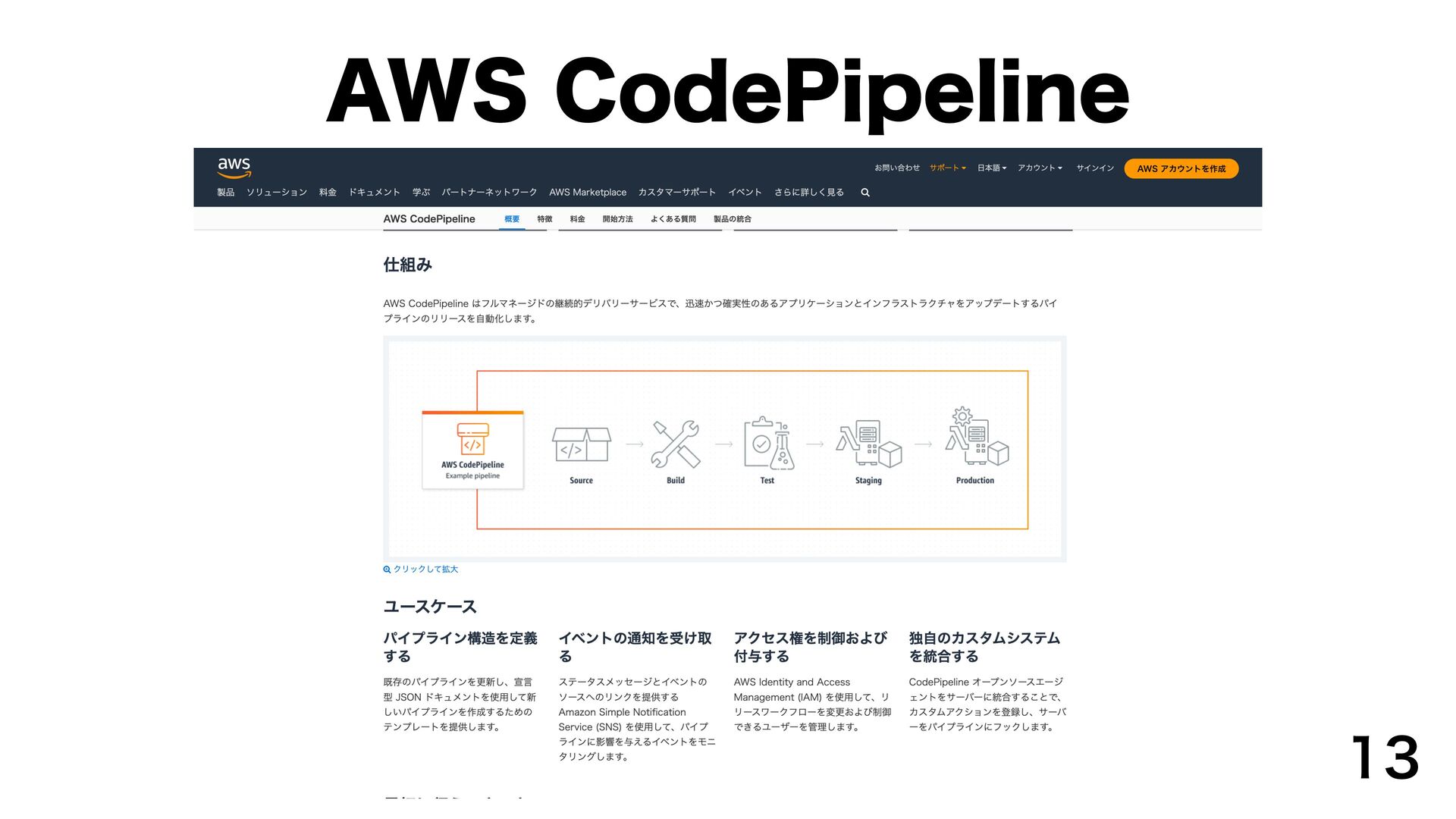1456x819 pixels.
Task: Click the クリックして拡大 link
Action: (425, 570)
